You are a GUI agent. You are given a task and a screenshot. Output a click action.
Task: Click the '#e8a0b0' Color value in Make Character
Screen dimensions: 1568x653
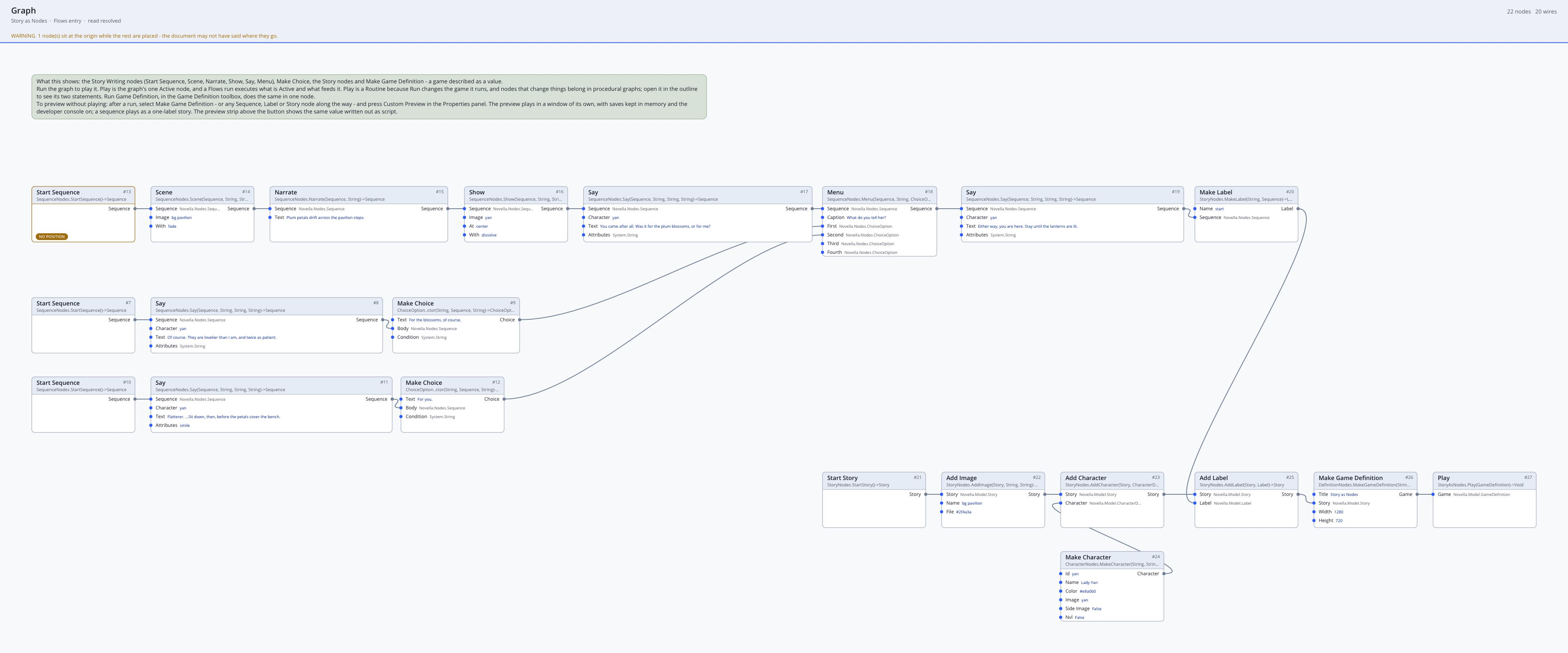point(1087,592)
